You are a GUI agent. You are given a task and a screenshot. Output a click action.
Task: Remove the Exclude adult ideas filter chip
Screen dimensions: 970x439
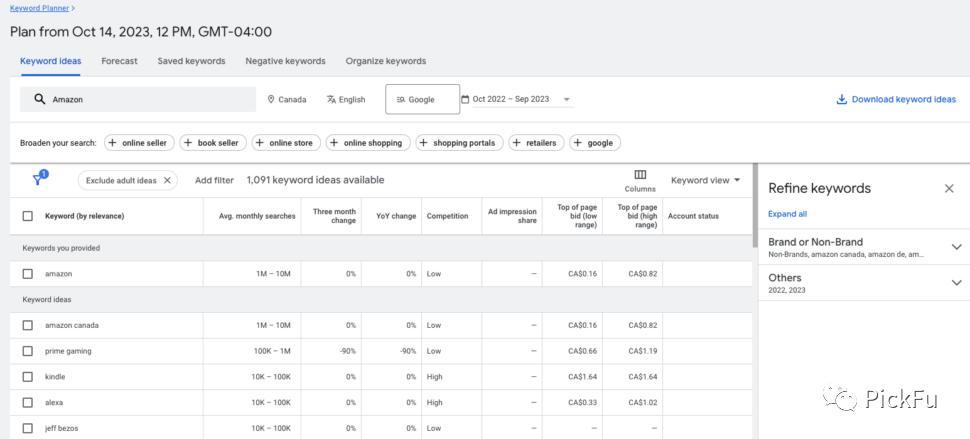[x=167, y=181]
